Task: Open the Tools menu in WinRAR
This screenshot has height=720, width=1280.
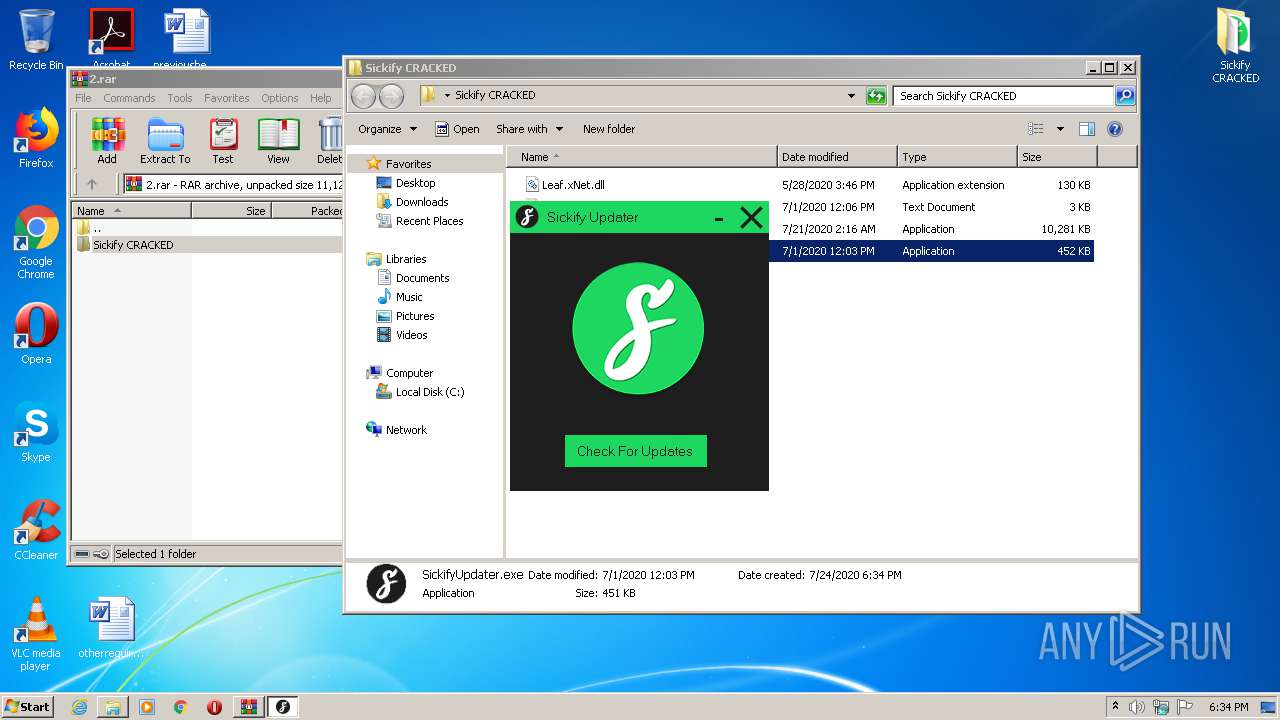Action: point(180,98)
